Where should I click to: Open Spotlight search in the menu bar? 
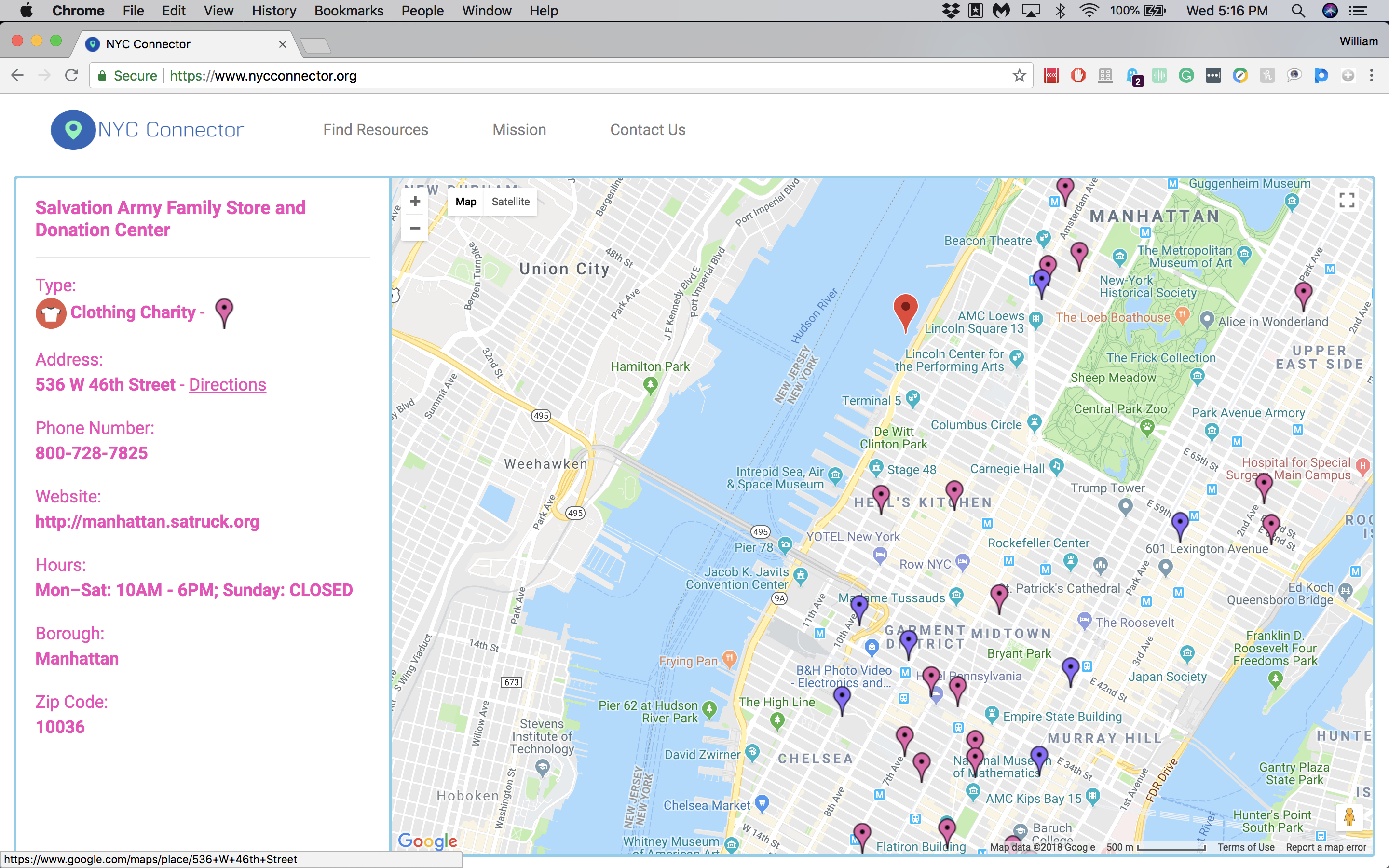[x=1298, y=11]
